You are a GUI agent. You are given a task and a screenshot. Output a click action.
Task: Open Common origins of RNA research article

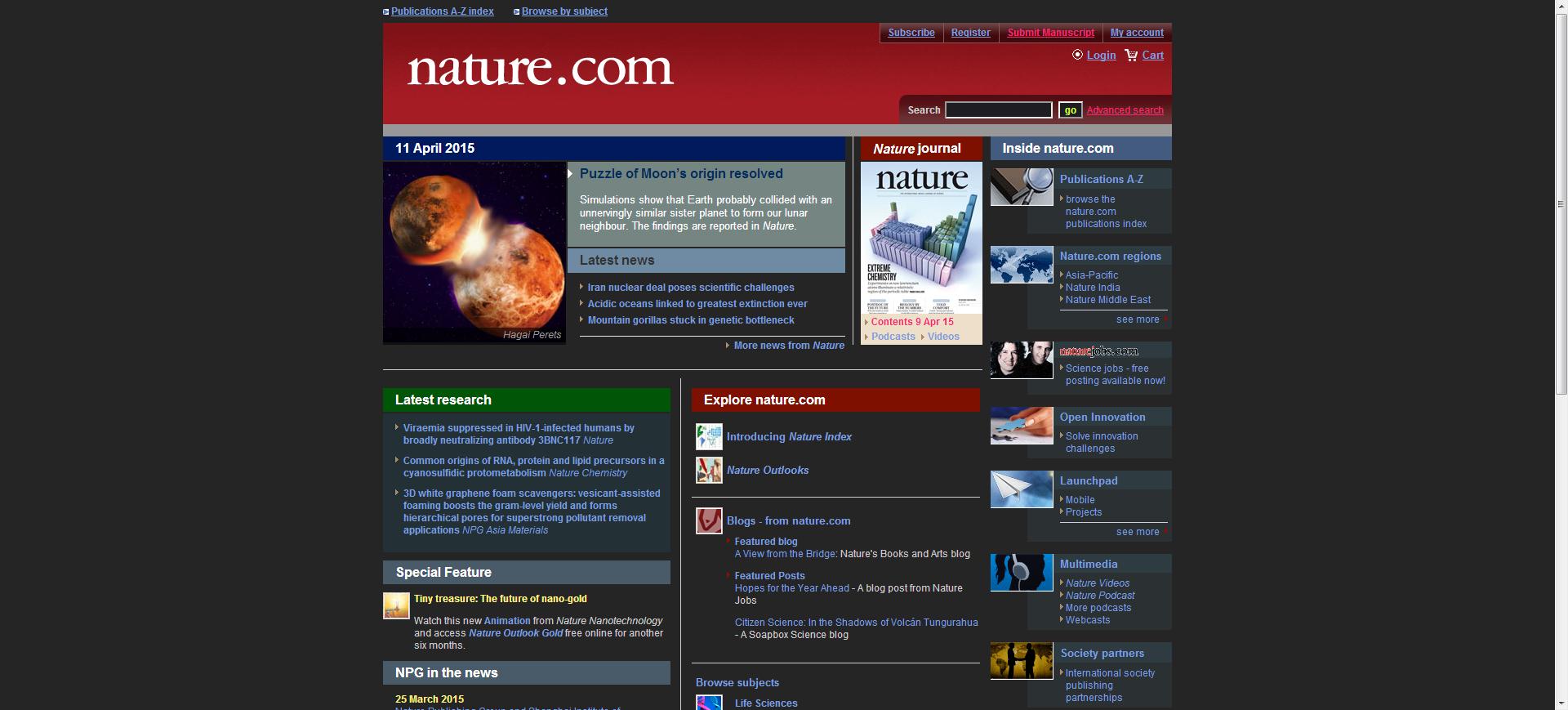pyautogui.click(x=533, y=467)
